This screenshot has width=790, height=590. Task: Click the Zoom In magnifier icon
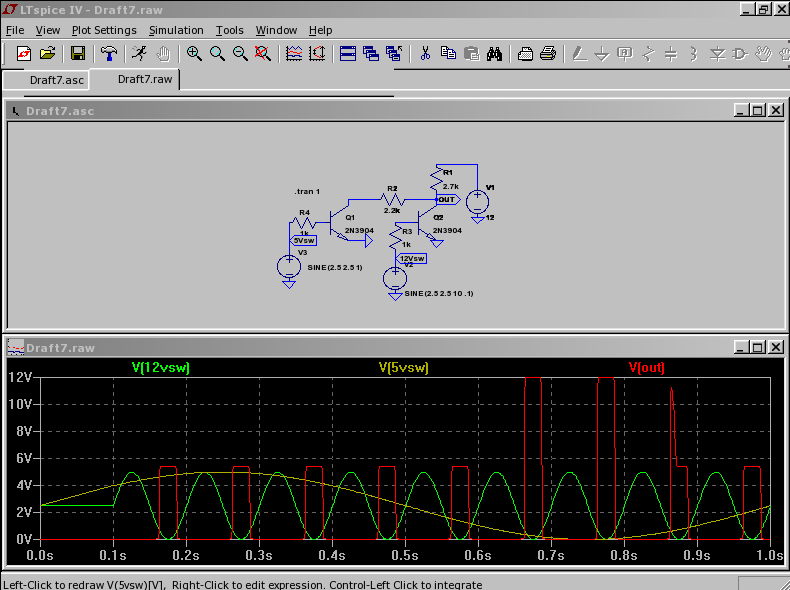194,54
